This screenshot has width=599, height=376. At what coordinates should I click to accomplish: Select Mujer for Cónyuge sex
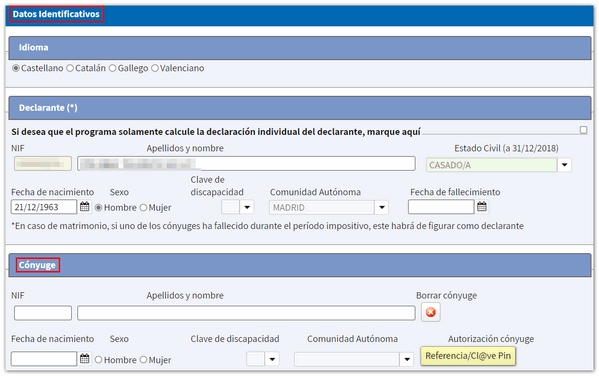pos(143,360)
